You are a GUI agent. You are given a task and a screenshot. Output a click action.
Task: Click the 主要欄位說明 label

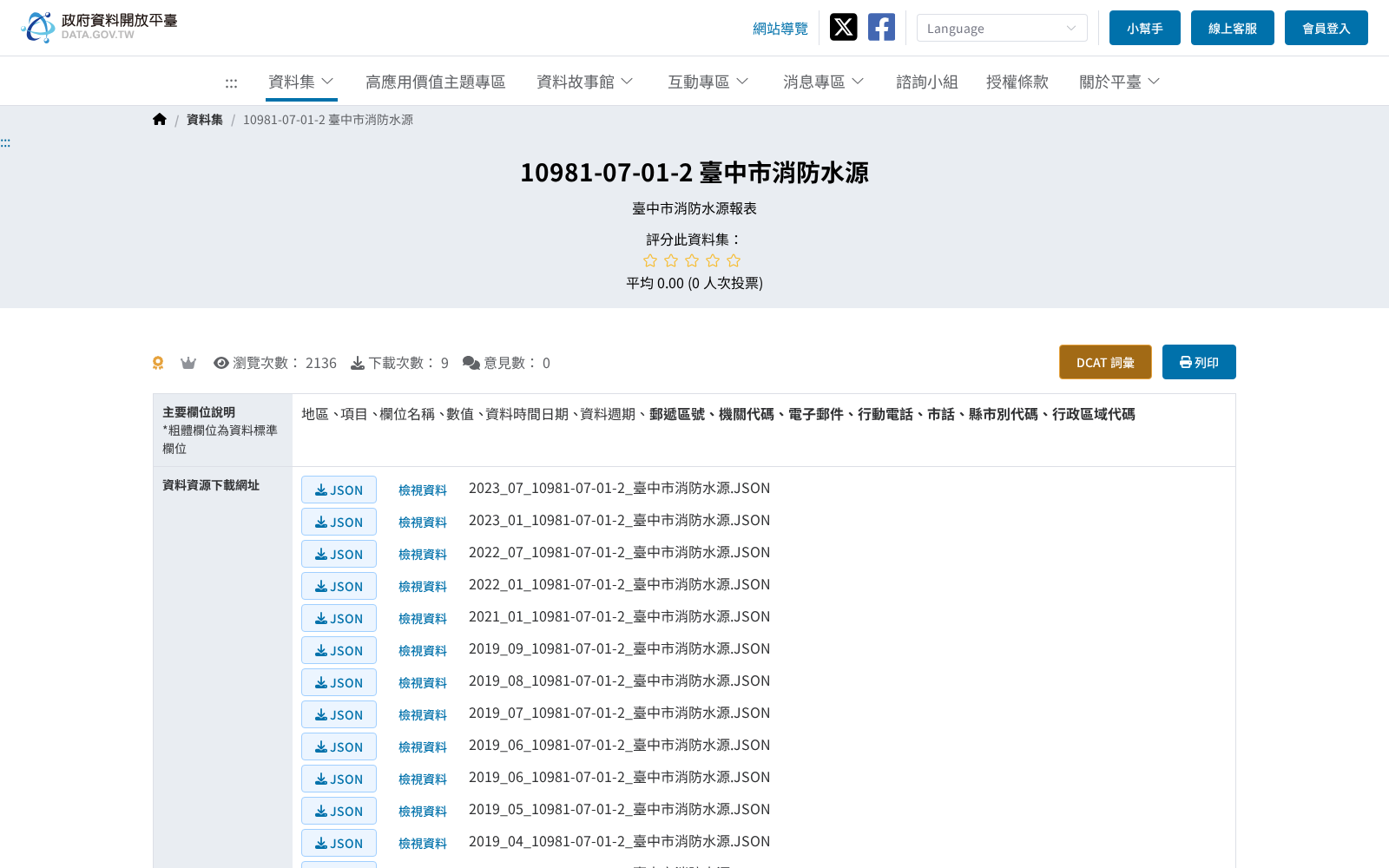click(199, 412)
